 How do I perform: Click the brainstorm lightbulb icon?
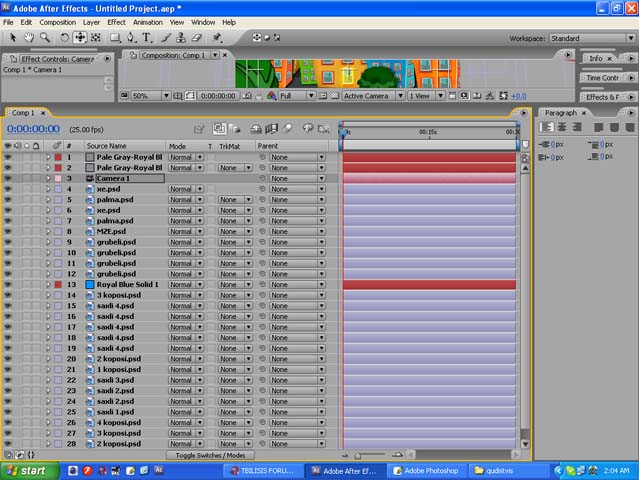click(x=308, y=129)
